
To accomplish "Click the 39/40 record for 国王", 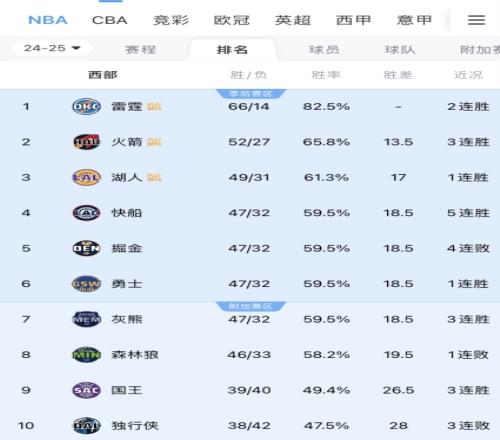I will [x=249, y=390].
